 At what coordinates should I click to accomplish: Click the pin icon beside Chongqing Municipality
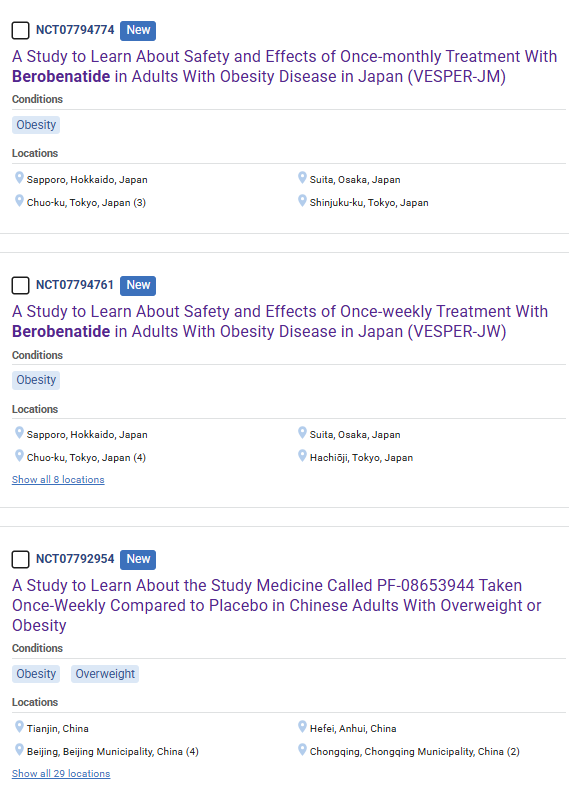[302, 750]
